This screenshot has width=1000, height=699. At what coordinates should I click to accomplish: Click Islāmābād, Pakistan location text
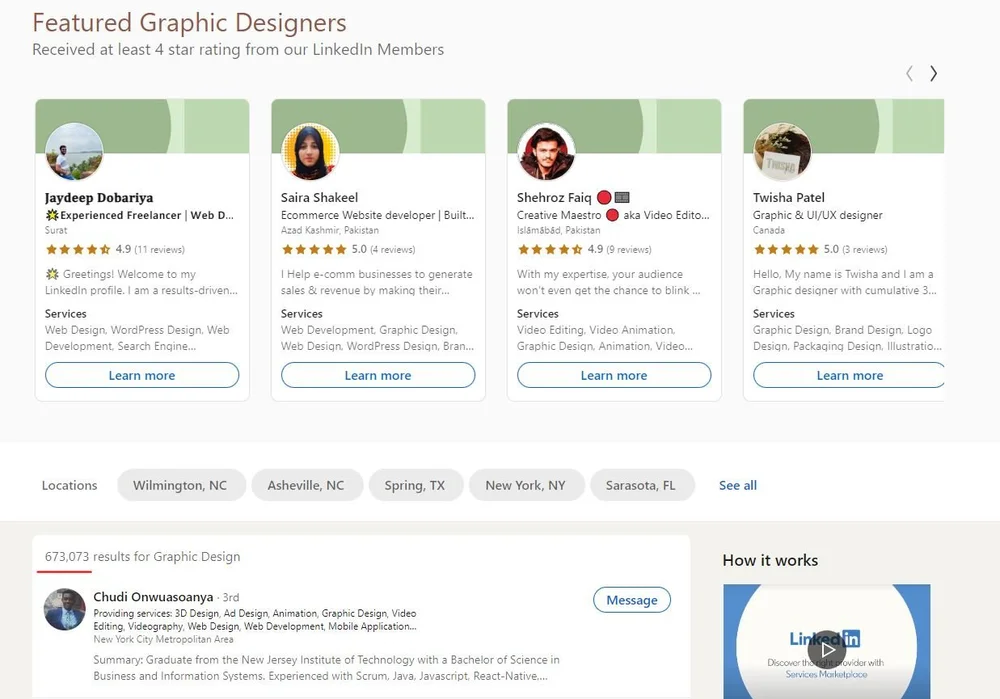[559, 230]
